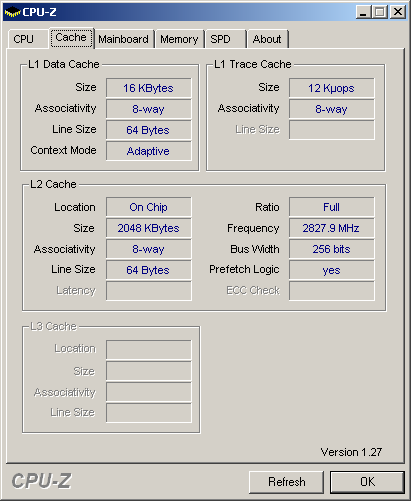Click the Refresh button
Viewport: 411px width, 501px height.
click(286, 482)
